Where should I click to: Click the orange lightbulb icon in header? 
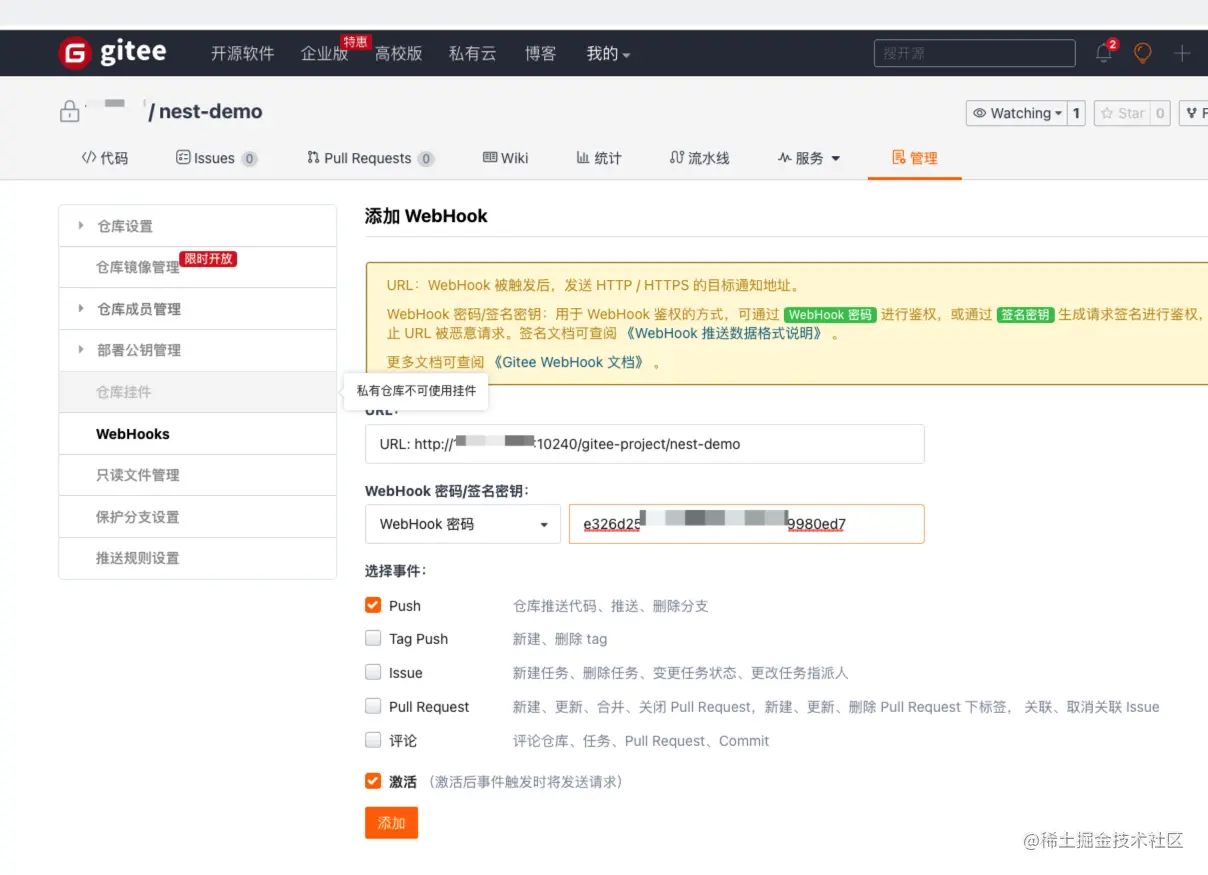click(x=1142, y=53)
